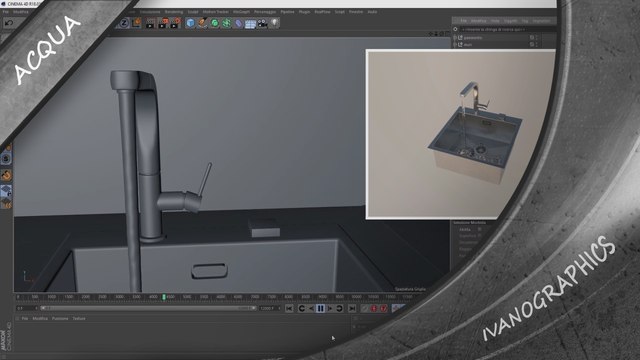Screen dimensions: 640x360
Task: Toggle pavimento layer visibility box
Action: (x=532, y=38)
